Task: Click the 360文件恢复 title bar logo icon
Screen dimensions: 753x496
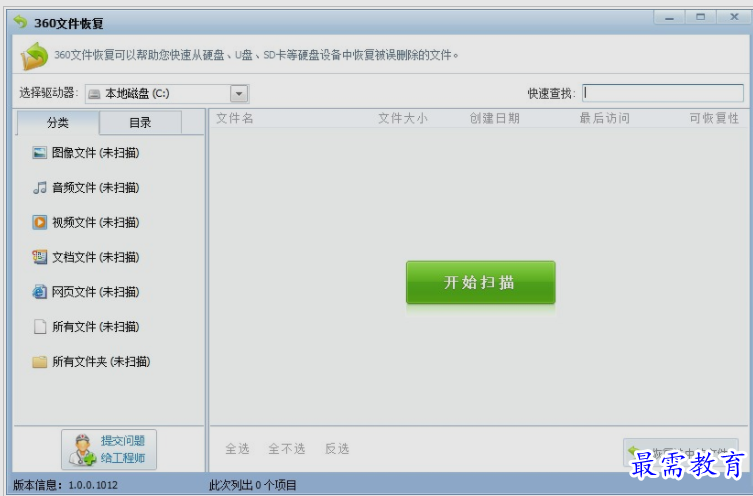Action: coord(20,22)
